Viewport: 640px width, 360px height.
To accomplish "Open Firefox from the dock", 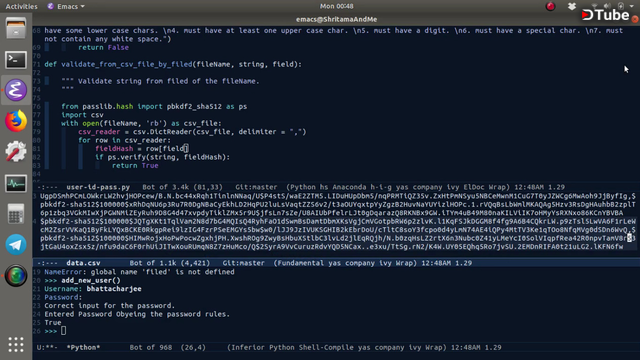I will [x=16, y=121].
